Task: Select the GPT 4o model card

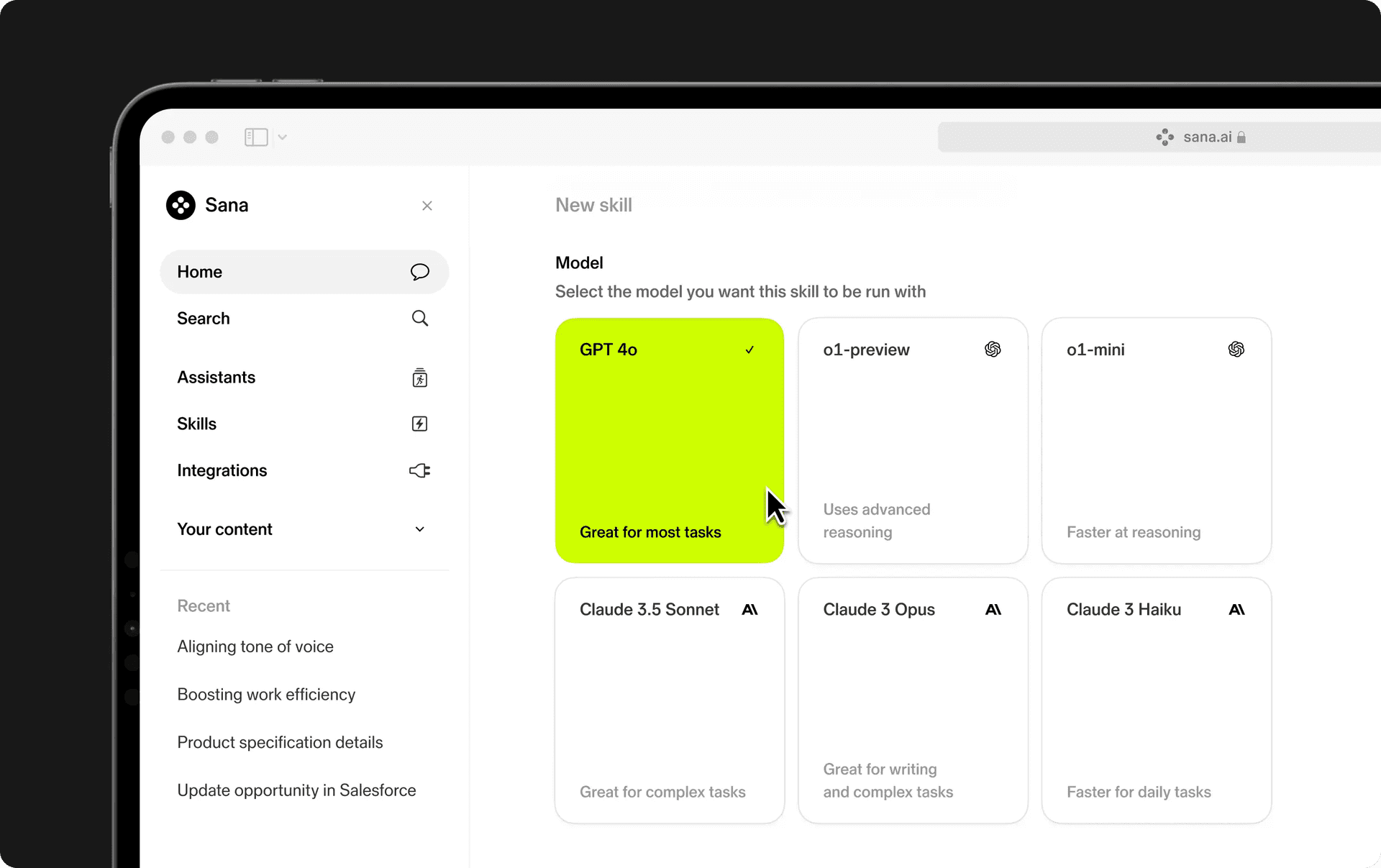Action: pos(670,441)
